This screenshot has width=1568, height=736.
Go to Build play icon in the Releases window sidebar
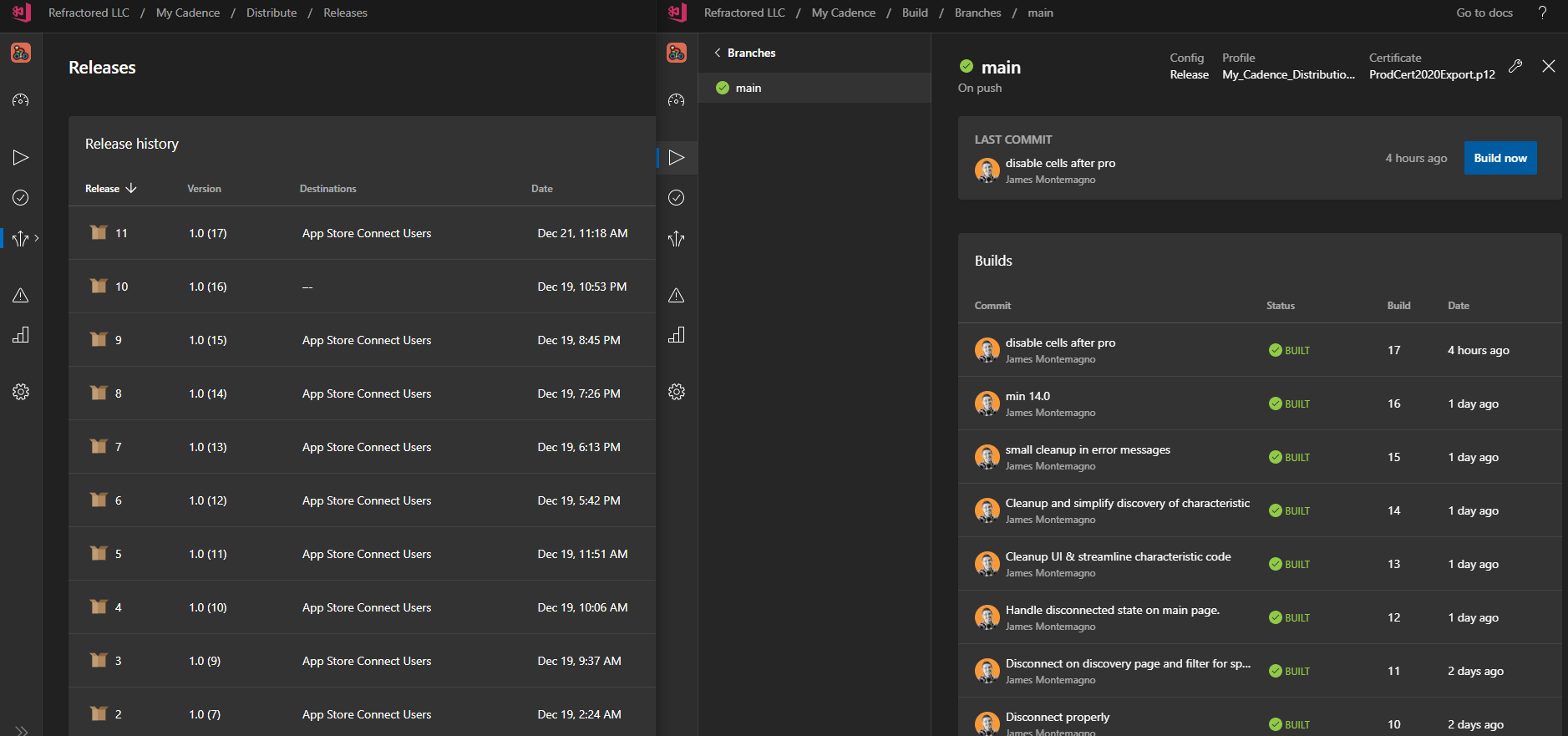21,157
